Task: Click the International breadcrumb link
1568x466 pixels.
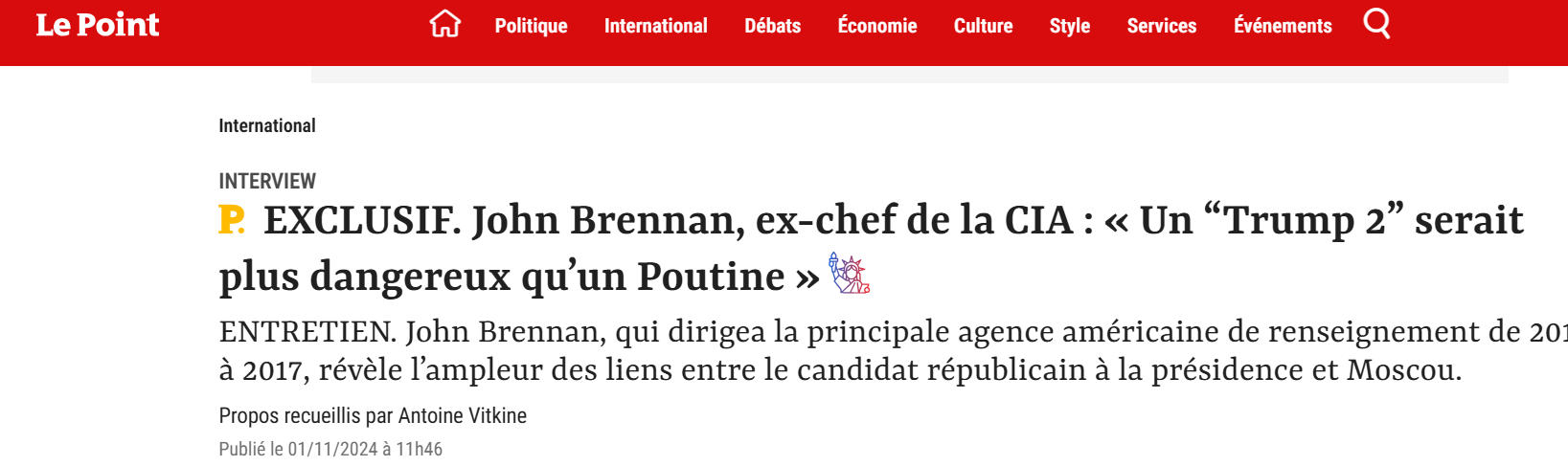Action: click(267, 125)
